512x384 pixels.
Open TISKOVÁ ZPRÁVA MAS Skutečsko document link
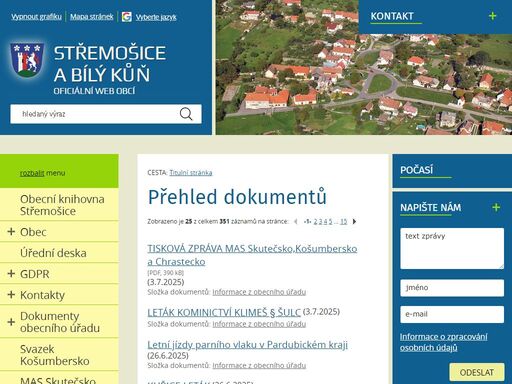pyautogui.click(x=252, y=255)
